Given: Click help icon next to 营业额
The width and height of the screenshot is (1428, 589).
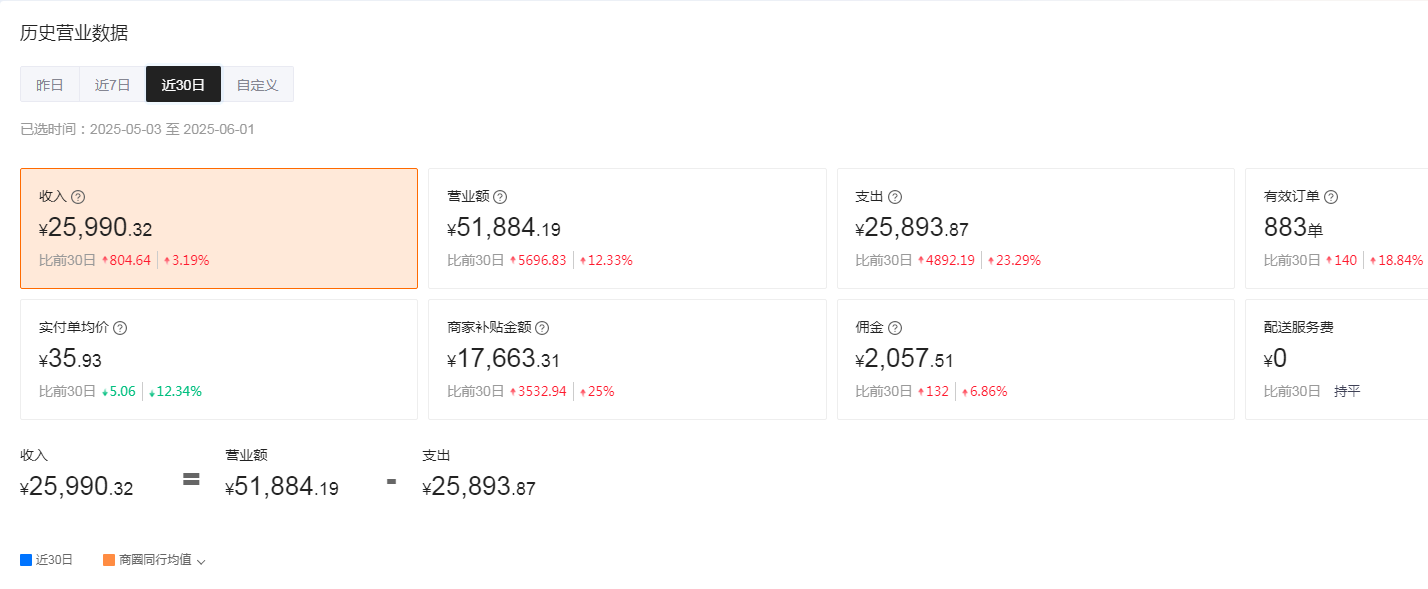Looking at the screenshot, I should pos(500,197).
